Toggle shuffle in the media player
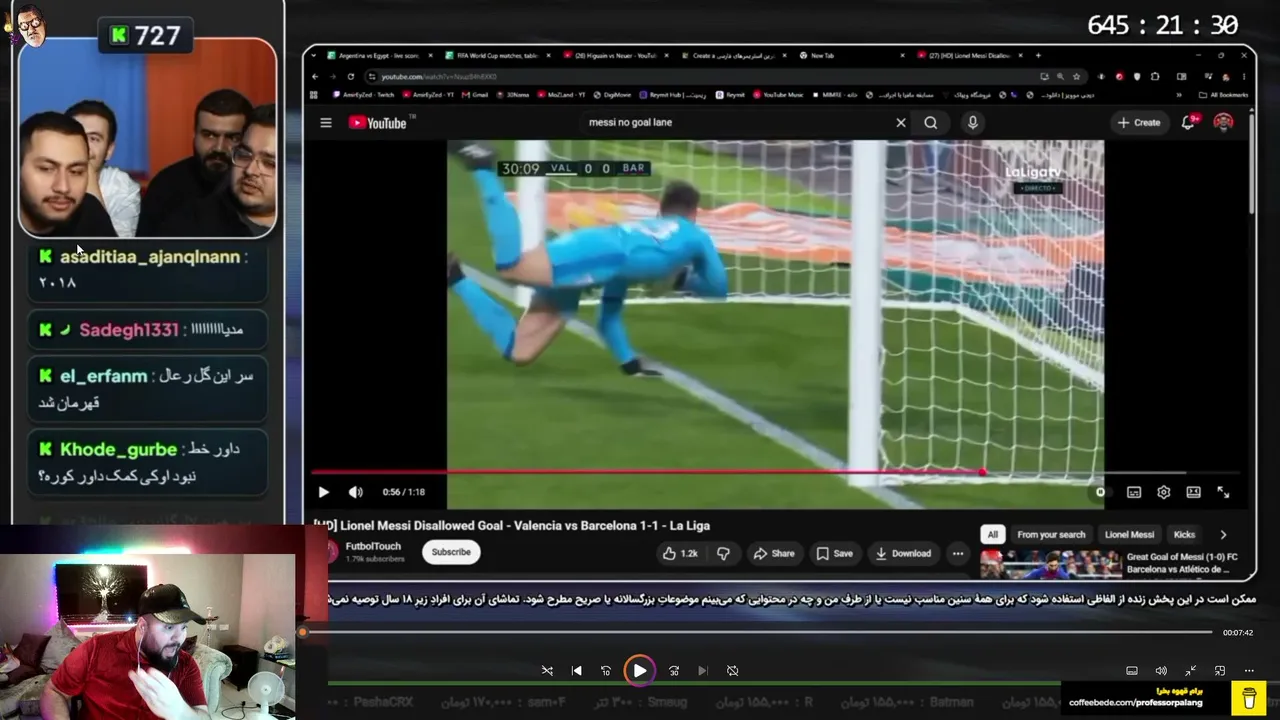The width and height of the screenshot is (1280, 720). coord(547,671)
